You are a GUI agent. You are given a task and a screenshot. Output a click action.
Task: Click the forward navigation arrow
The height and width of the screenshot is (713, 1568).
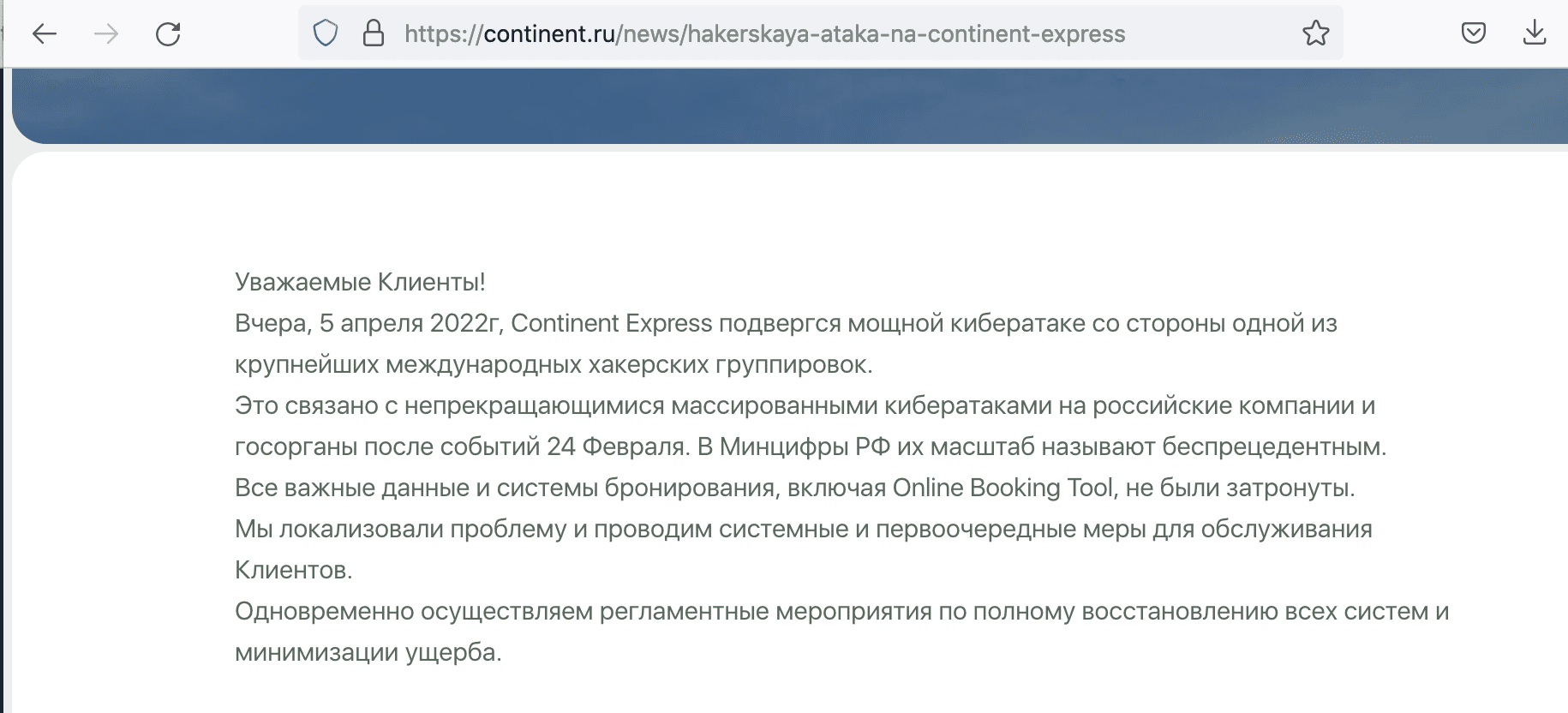[106, 34]
